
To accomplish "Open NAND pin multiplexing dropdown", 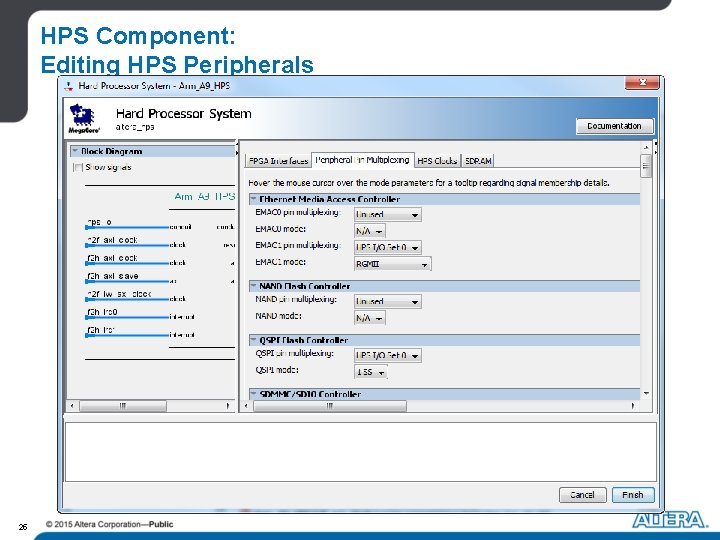I will click(388, 301).
